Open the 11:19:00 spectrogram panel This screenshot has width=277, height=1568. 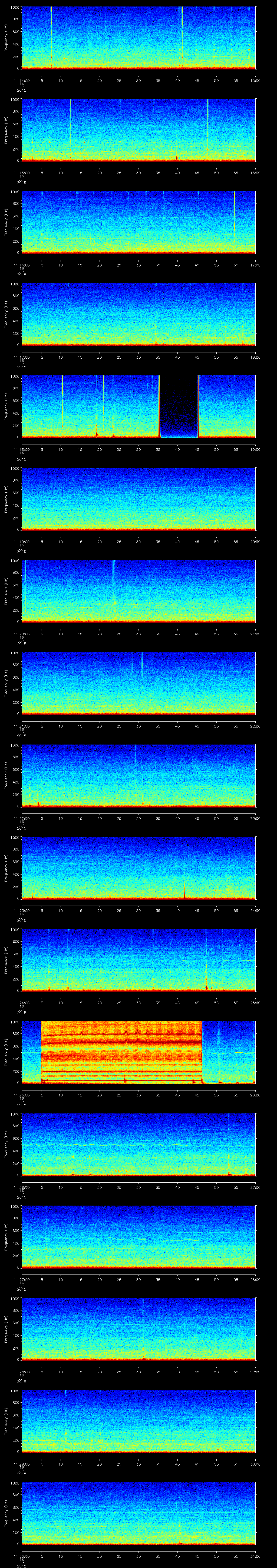pos(139,499)
